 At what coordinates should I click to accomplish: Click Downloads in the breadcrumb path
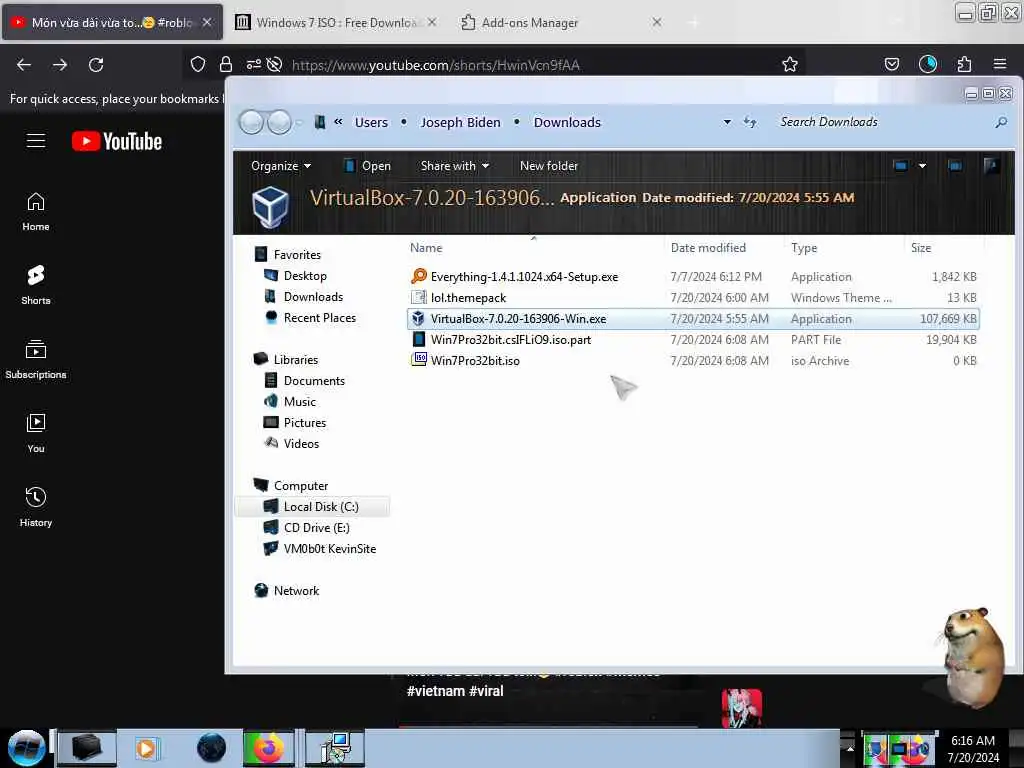(567, 122)
